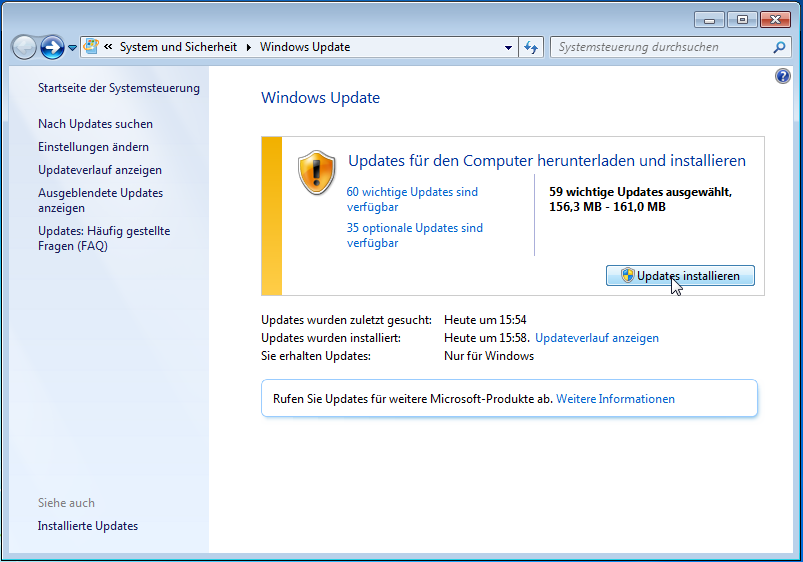Open help via the blue question mark icon

click(x=783, y=76)
